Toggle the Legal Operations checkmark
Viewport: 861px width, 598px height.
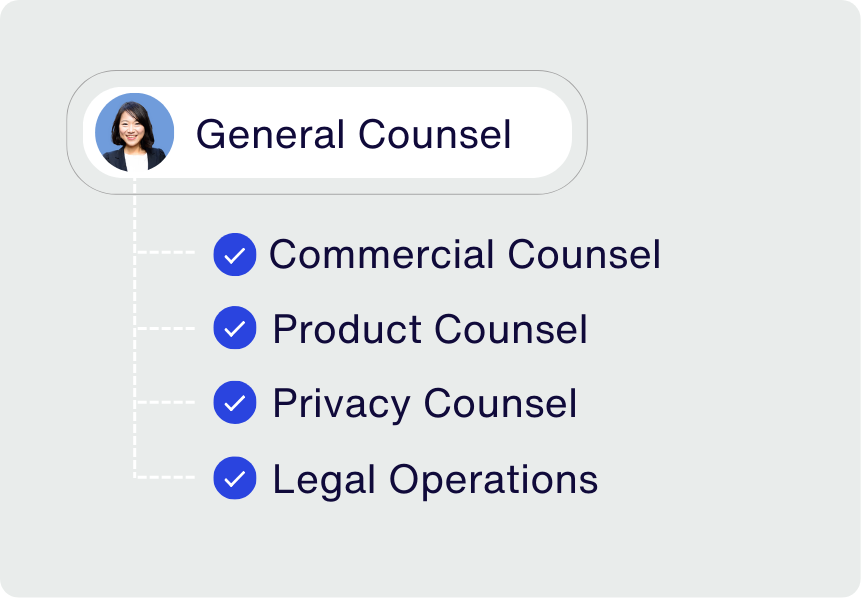click(x=234, y=478)
